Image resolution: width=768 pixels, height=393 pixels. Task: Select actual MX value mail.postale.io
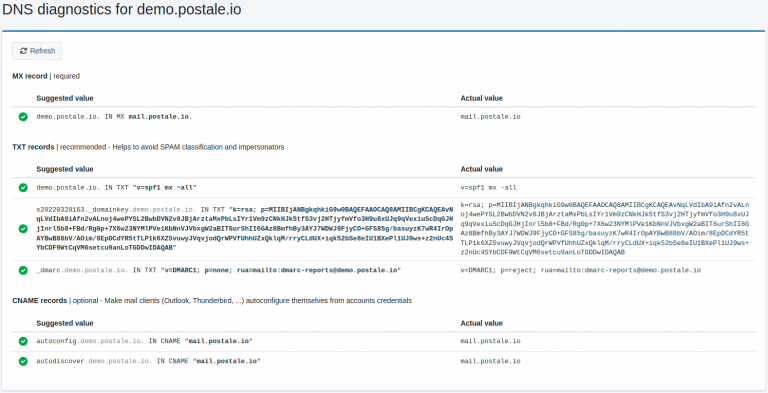(490, 117)
